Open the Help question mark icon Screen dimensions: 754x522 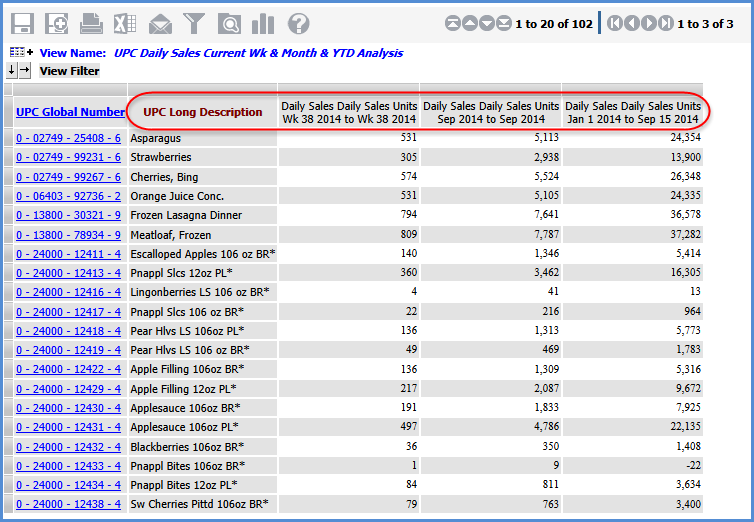coord(298,24)
